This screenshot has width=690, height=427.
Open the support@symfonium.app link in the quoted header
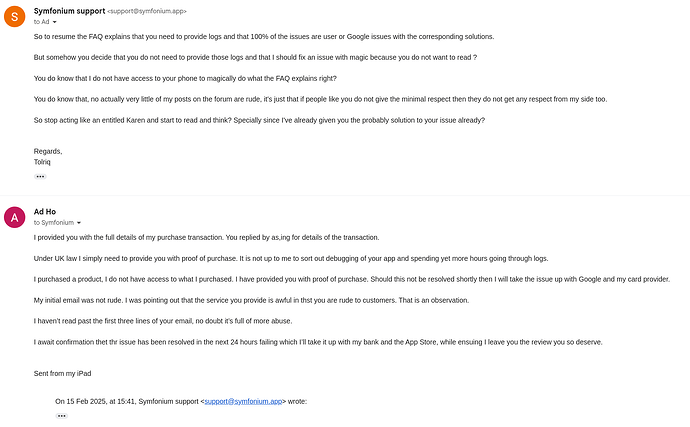[x=243, y=401]
